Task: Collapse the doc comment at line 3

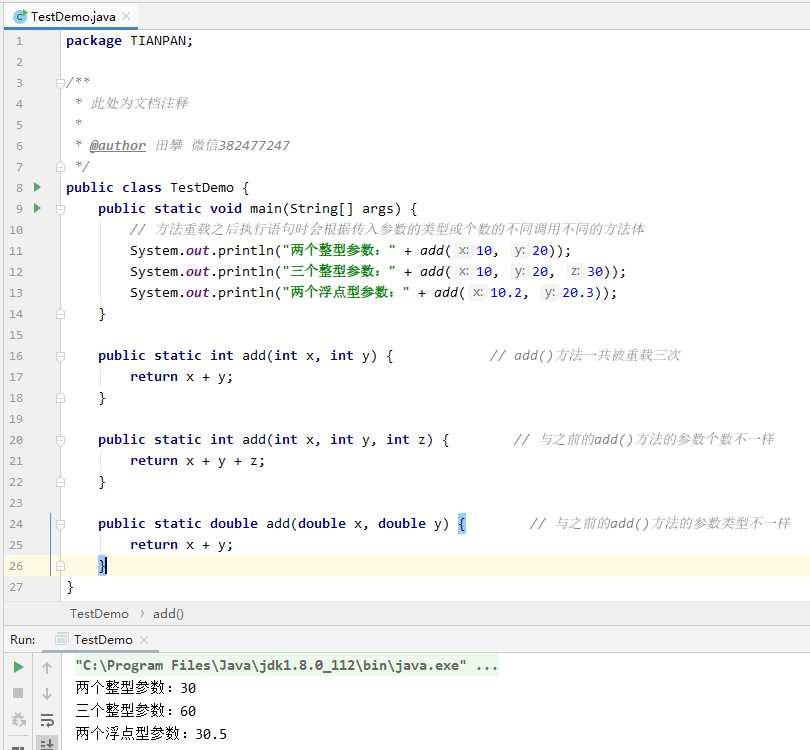Action: pyautogui.click(x=60, y=83)
